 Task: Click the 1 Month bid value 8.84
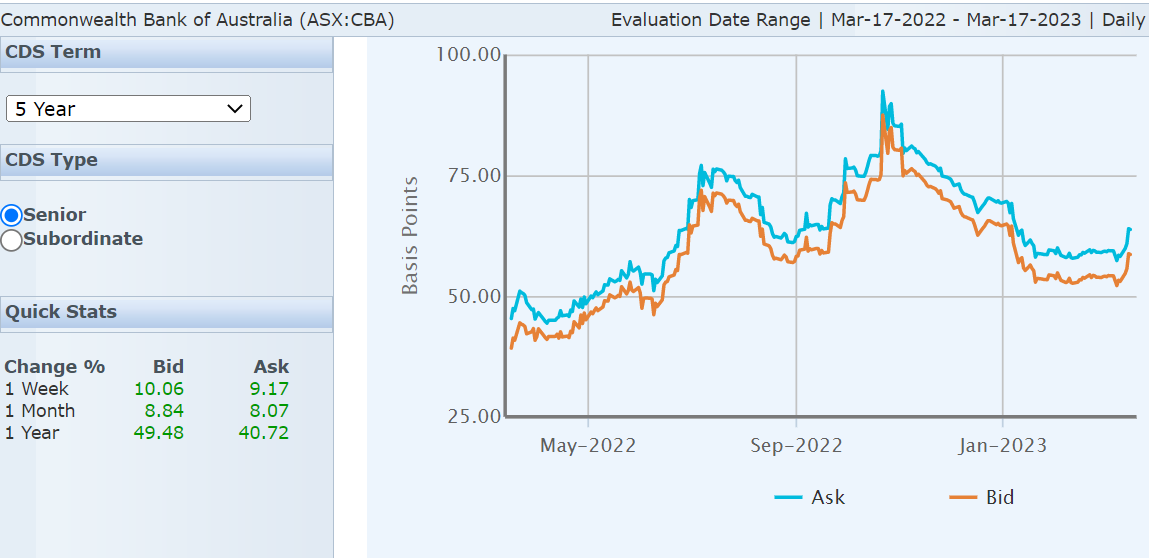point(164,411)
